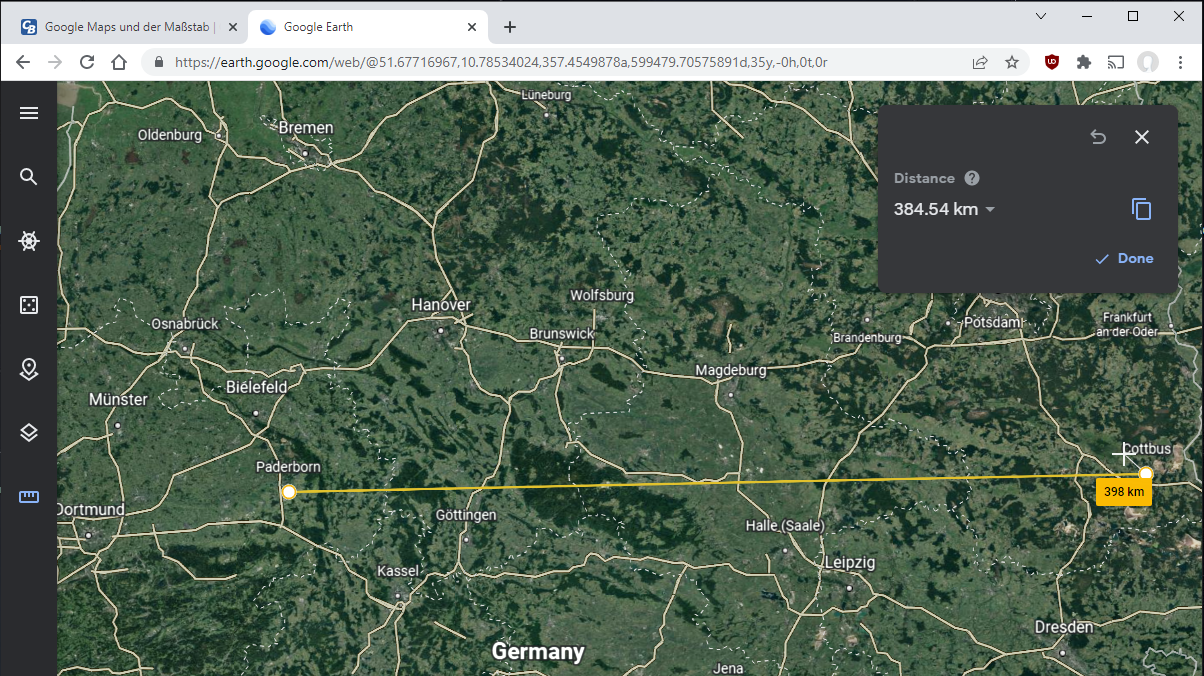Open the search tool in sidebar
1204x676 pixels.
pos(29,177)
